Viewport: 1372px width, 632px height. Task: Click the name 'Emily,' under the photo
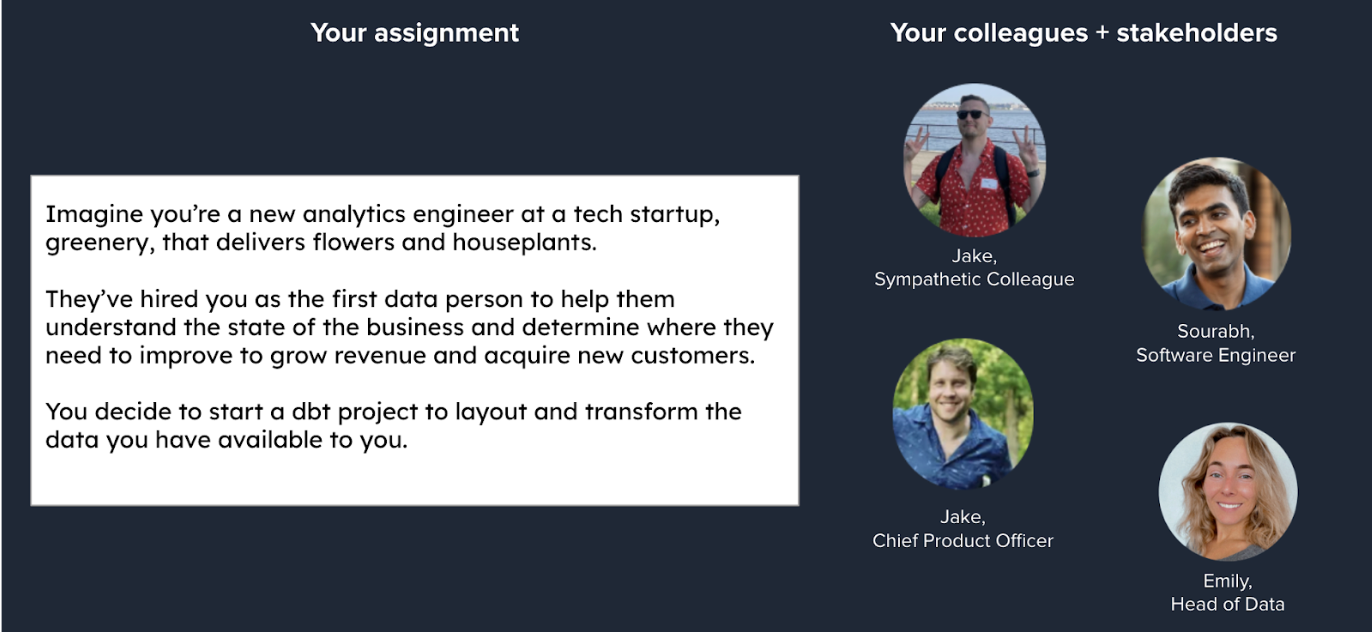pyautogui.click(x=1228, y=581)
